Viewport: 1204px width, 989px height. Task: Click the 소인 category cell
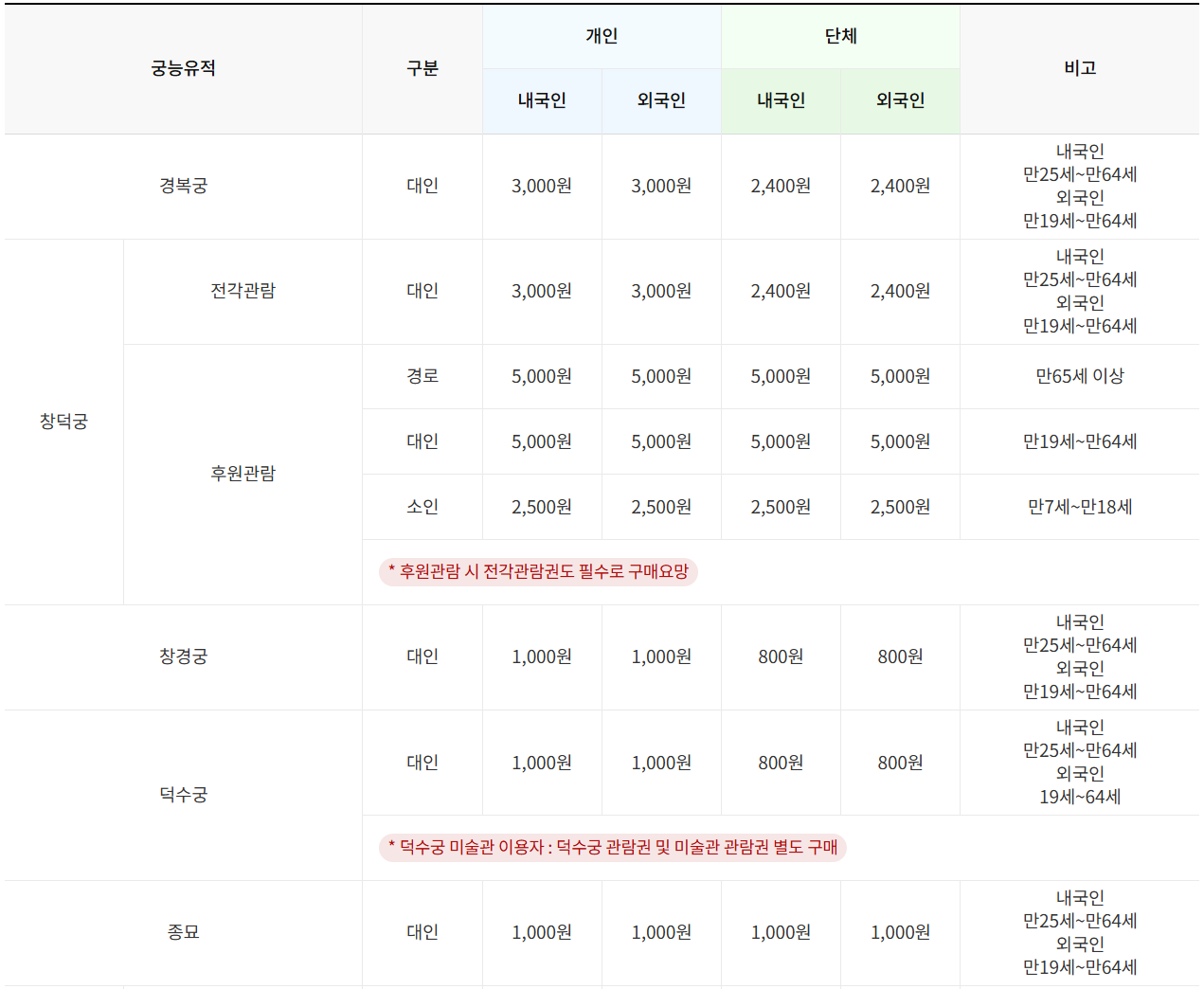pos(422,507)
